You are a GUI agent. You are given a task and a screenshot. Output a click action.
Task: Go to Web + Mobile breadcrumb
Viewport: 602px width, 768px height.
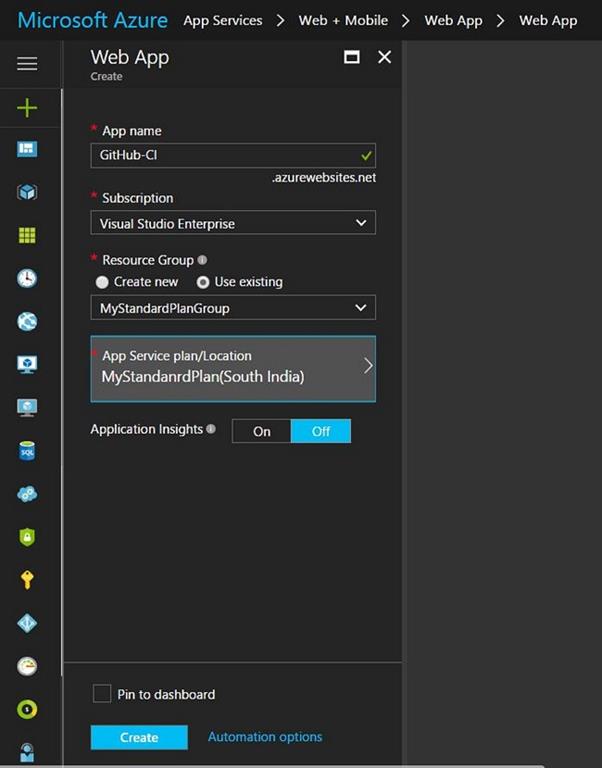343,21
